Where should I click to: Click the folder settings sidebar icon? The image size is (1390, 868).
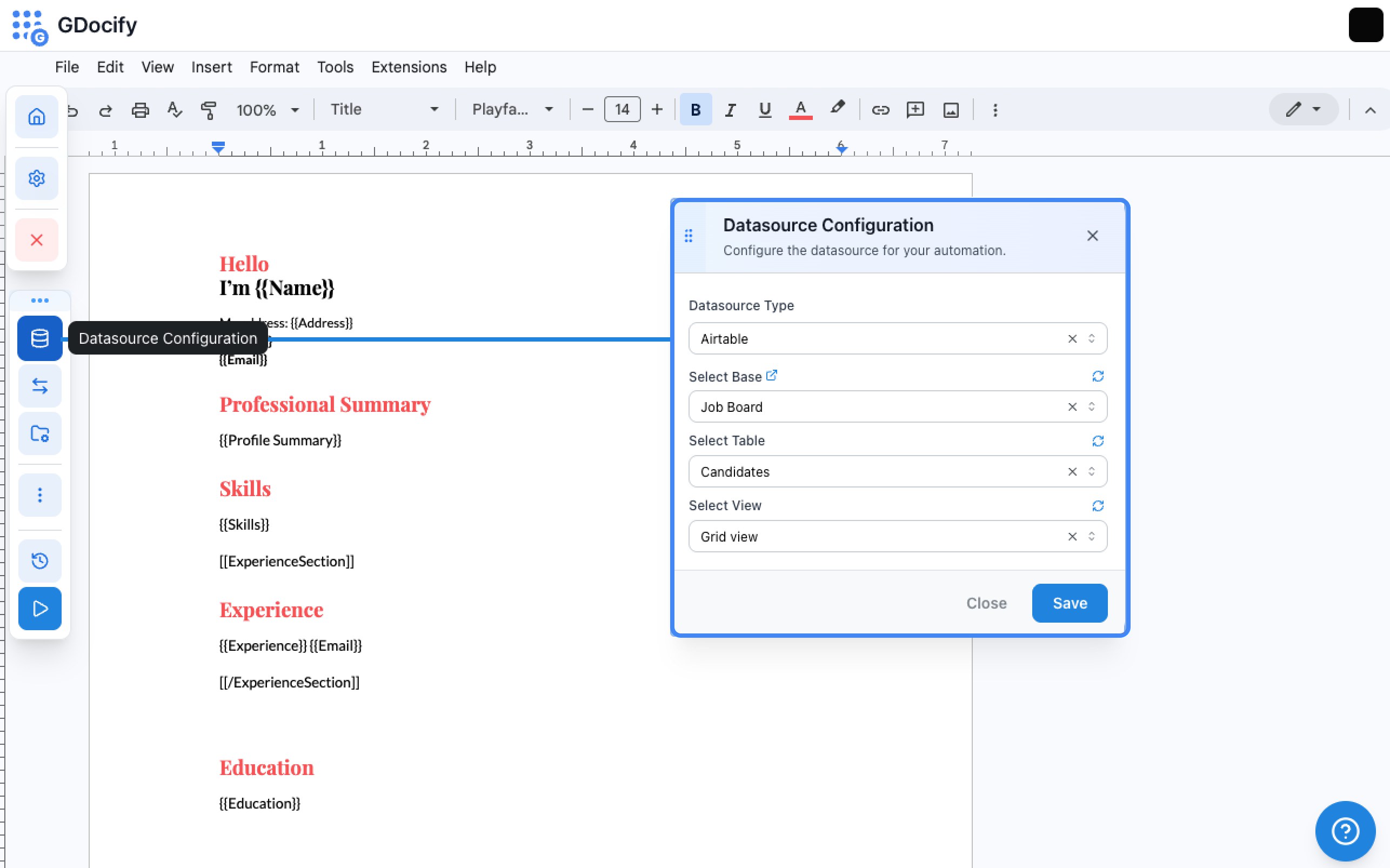(x=39, y=433)
